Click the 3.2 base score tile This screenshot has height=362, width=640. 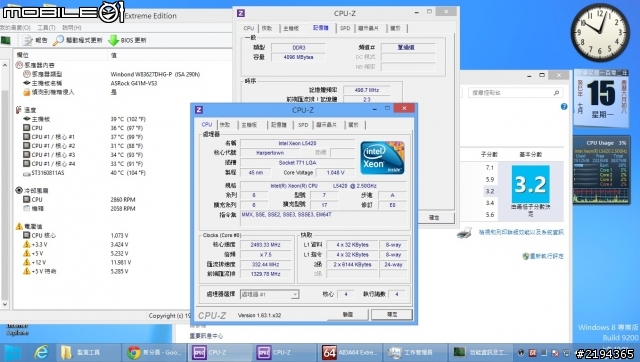530,184
